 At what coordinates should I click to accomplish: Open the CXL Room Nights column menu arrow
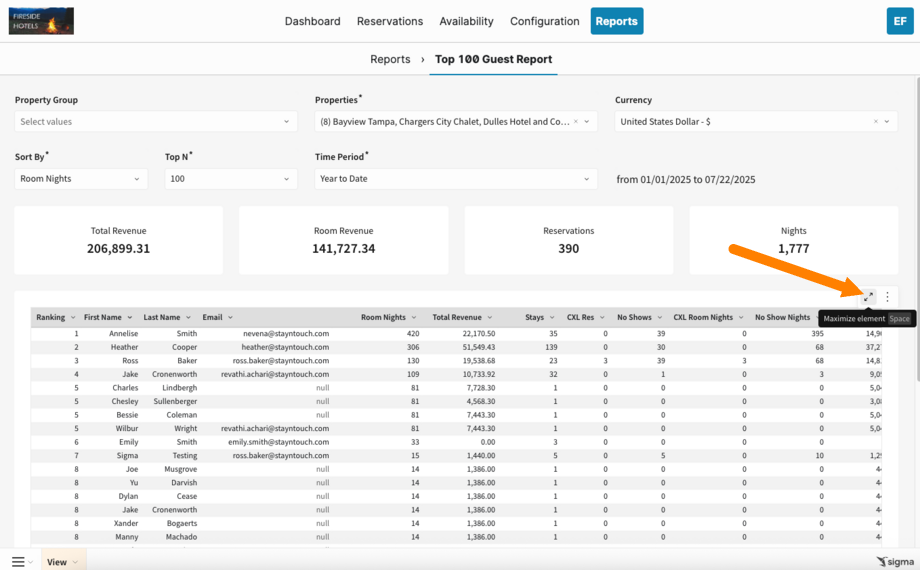click(741, 318)
